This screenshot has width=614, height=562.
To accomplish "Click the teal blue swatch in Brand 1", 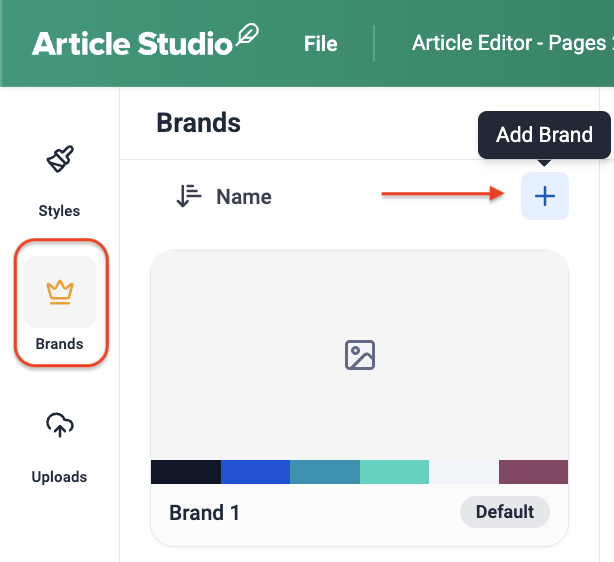I will click(324, 472).
